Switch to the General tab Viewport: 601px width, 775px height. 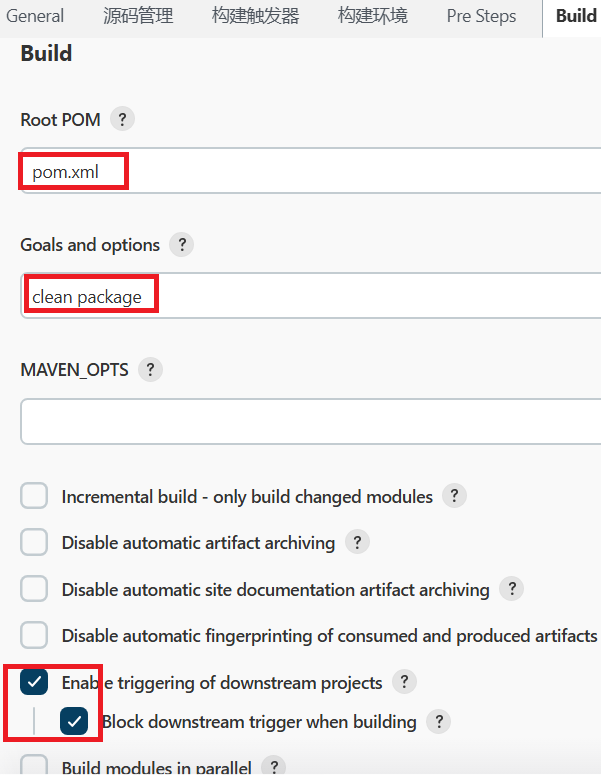coord(35,16)
